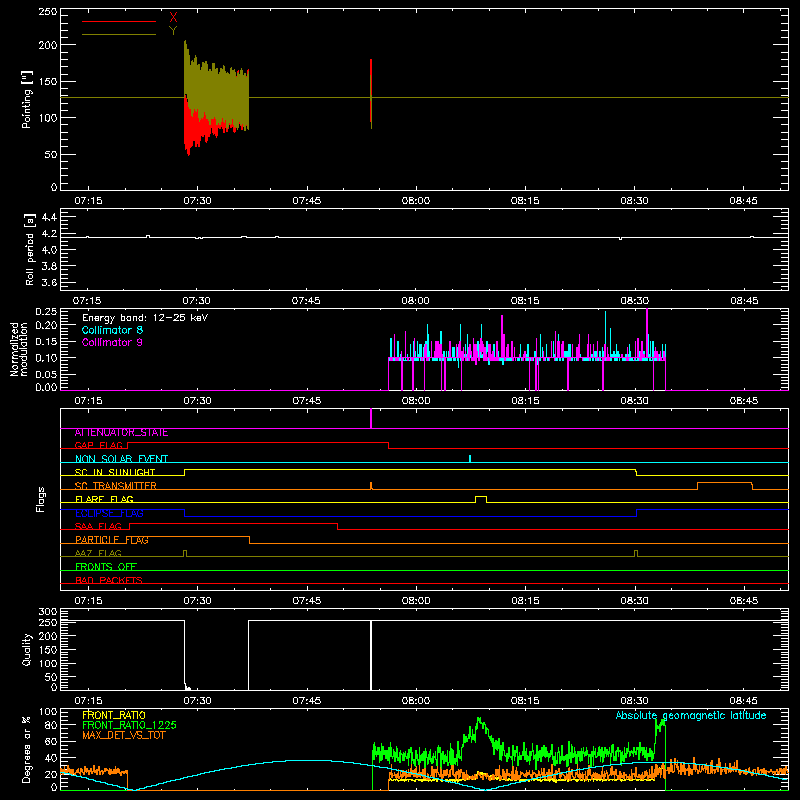Select the cyan "Collimator 8" legend entry

112,330
